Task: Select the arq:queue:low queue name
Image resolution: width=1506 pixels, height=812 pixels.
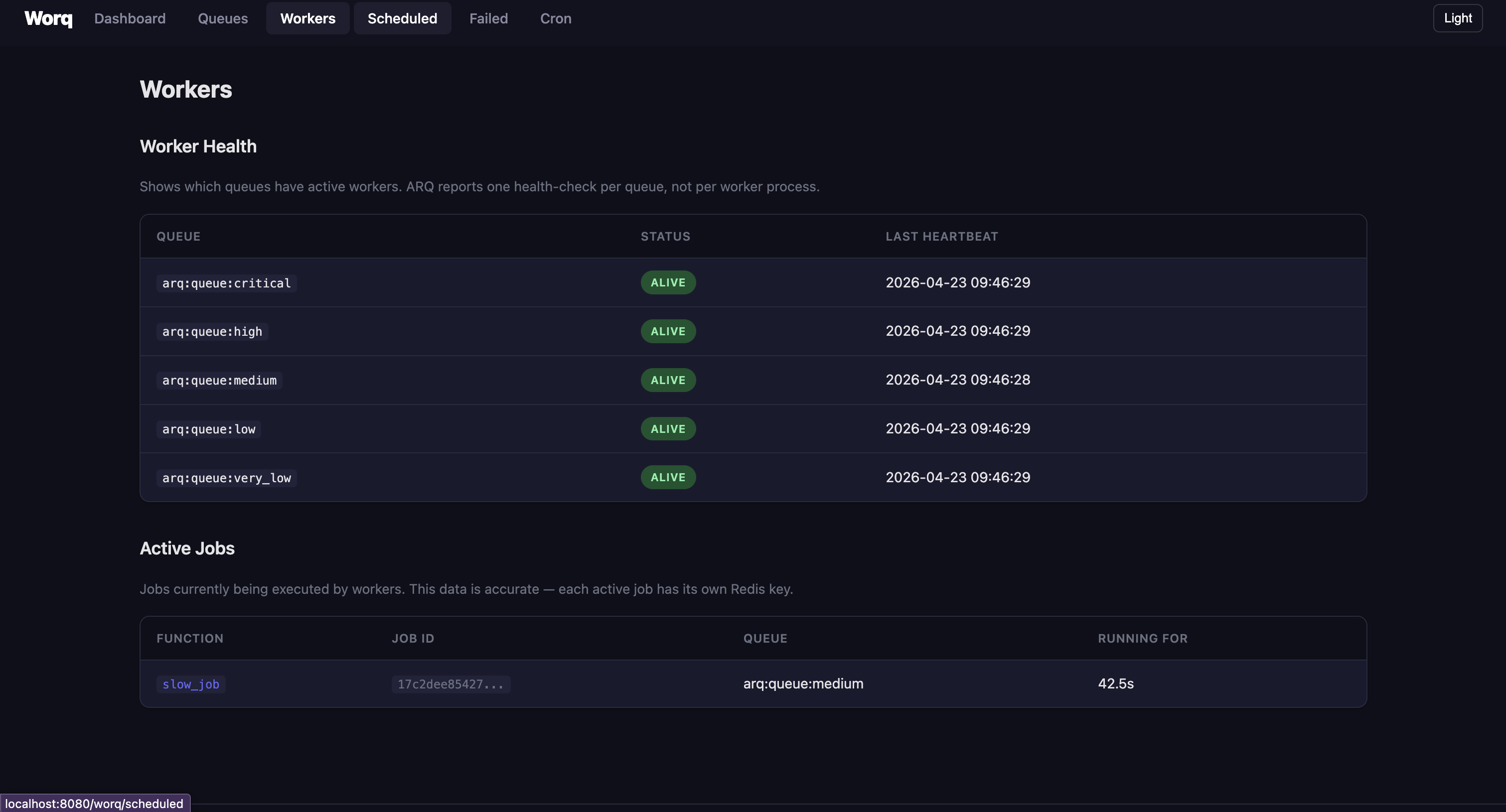Action: click(x=209, y=429)
